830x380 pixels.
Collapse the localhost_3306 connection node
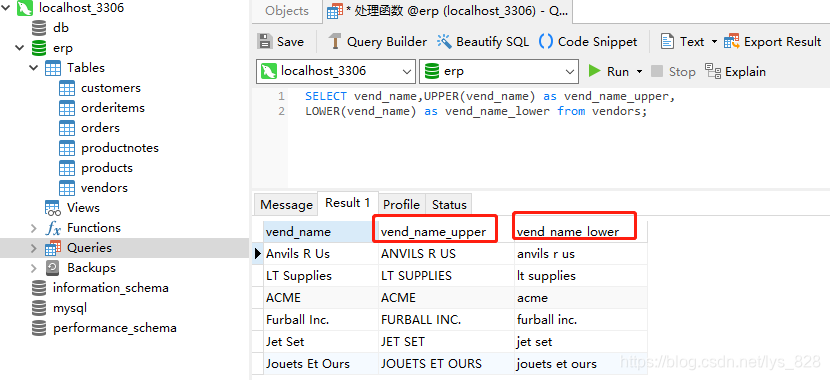point(6,8)
